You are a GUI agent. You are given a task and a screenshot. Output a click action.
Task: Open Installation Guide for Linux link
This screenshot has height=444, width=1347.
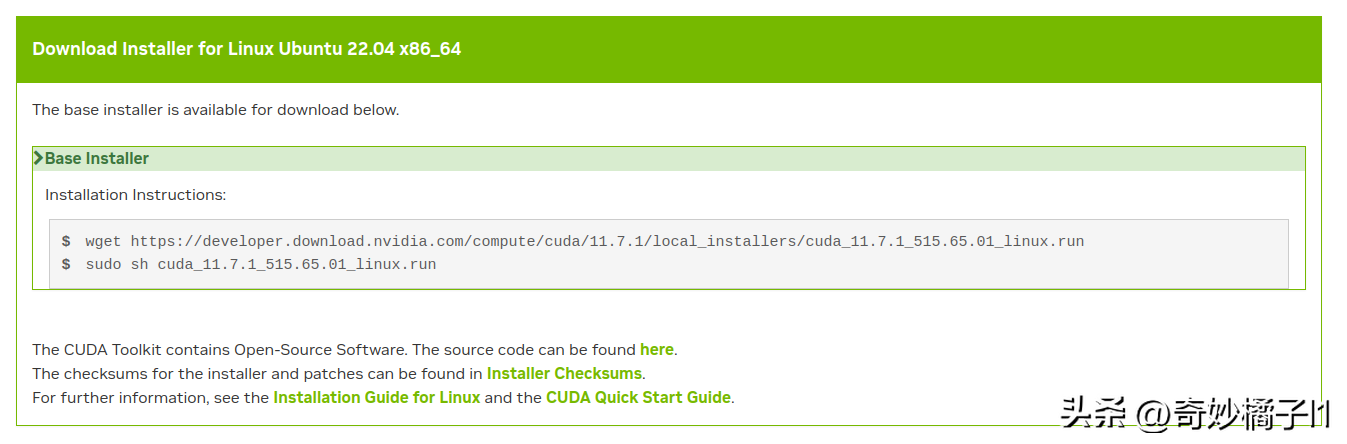377,397
